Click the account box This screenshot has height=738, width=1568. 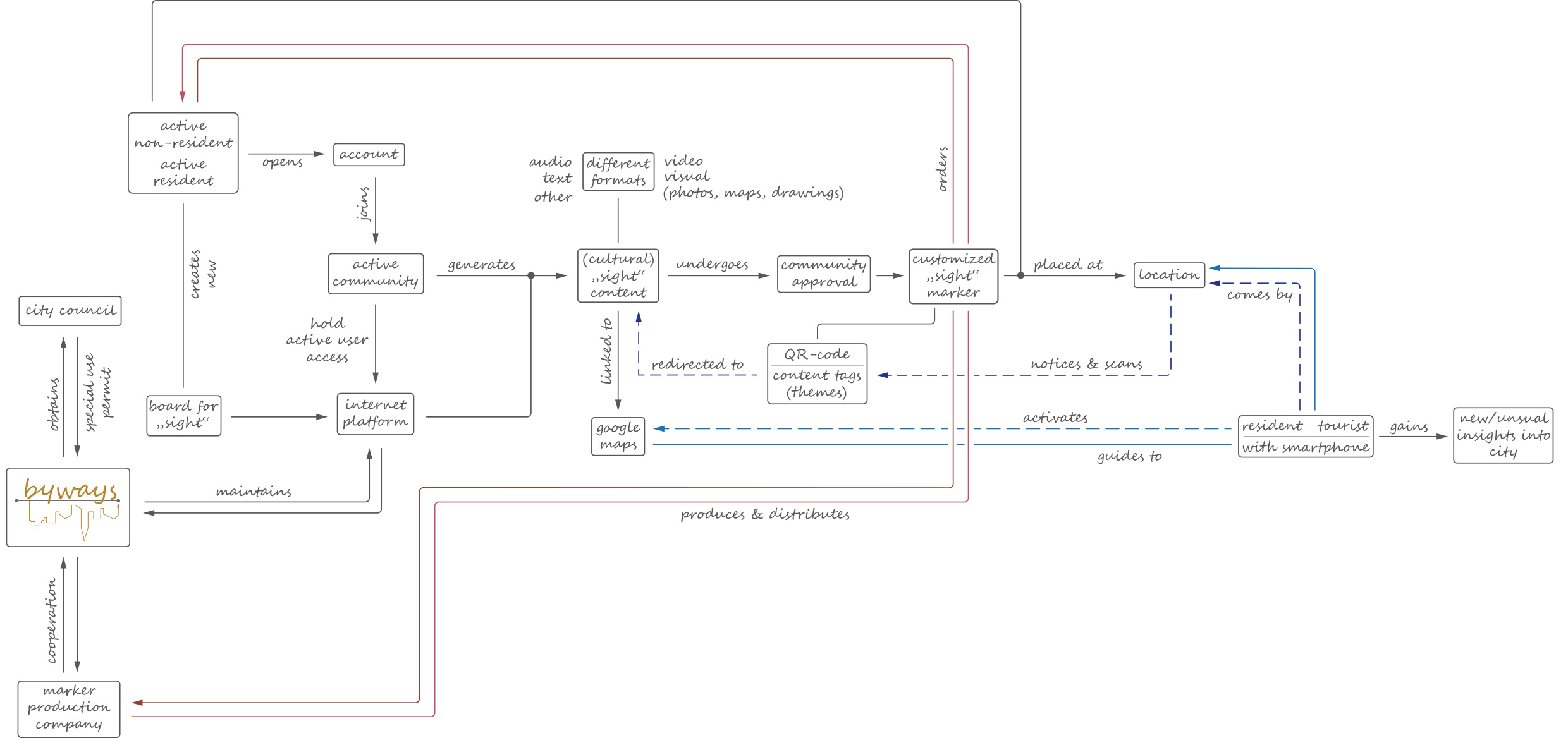[x=369, y=155]
